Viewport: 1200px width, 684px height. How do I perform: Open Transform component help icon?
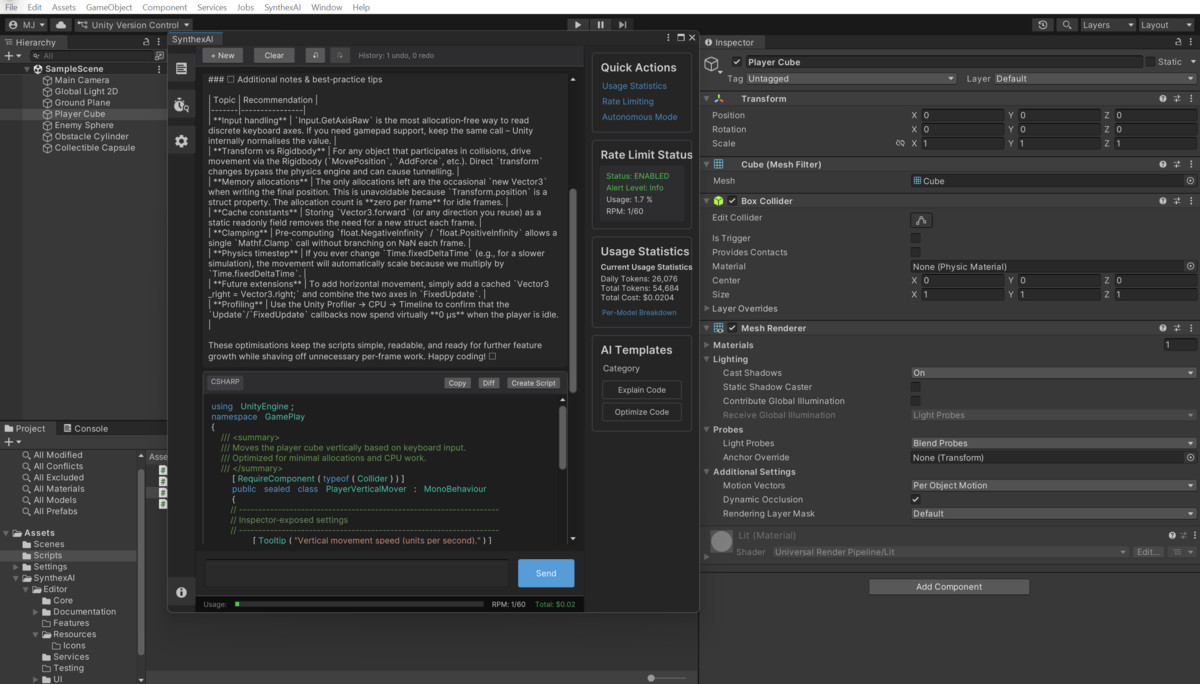click(x=1162, y=99)
